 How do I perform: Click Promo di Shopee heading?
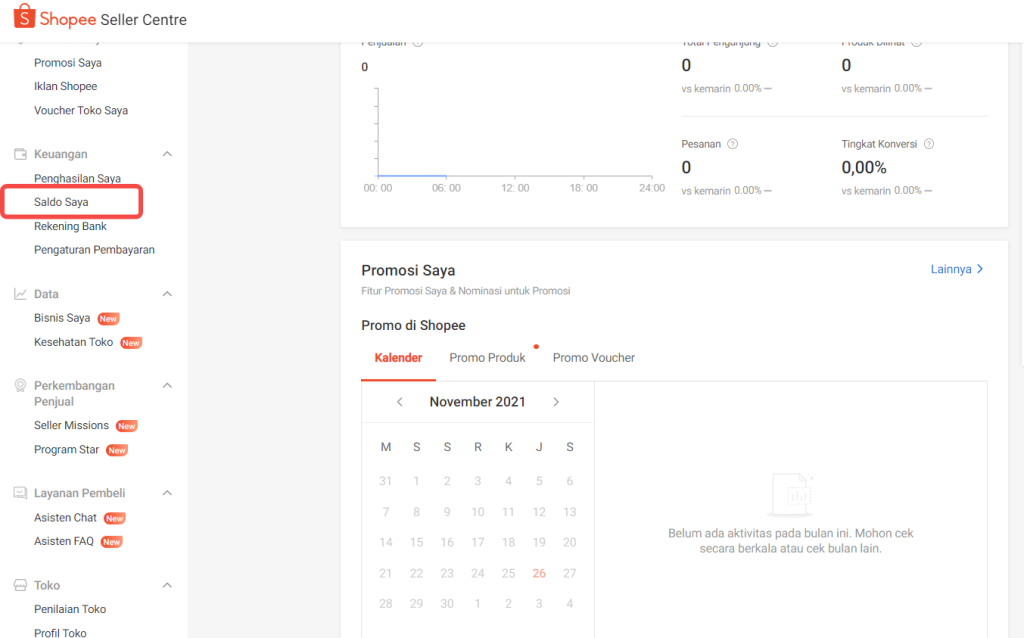pos(413,325)
